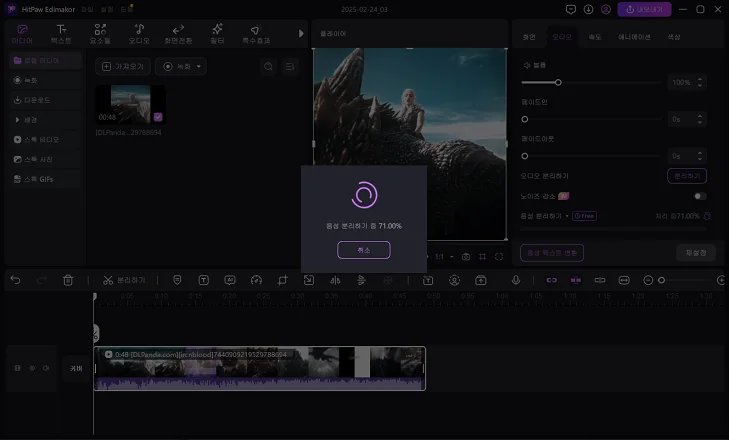Toggle the noise reduction switch

(x=699, y=196)
